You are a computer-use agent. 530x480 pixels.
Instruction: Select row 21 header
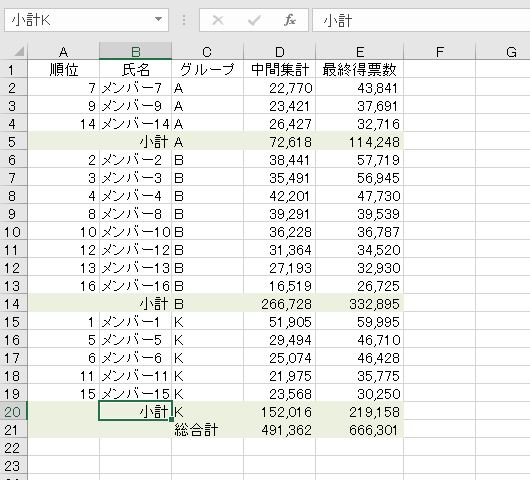point(14,430)
